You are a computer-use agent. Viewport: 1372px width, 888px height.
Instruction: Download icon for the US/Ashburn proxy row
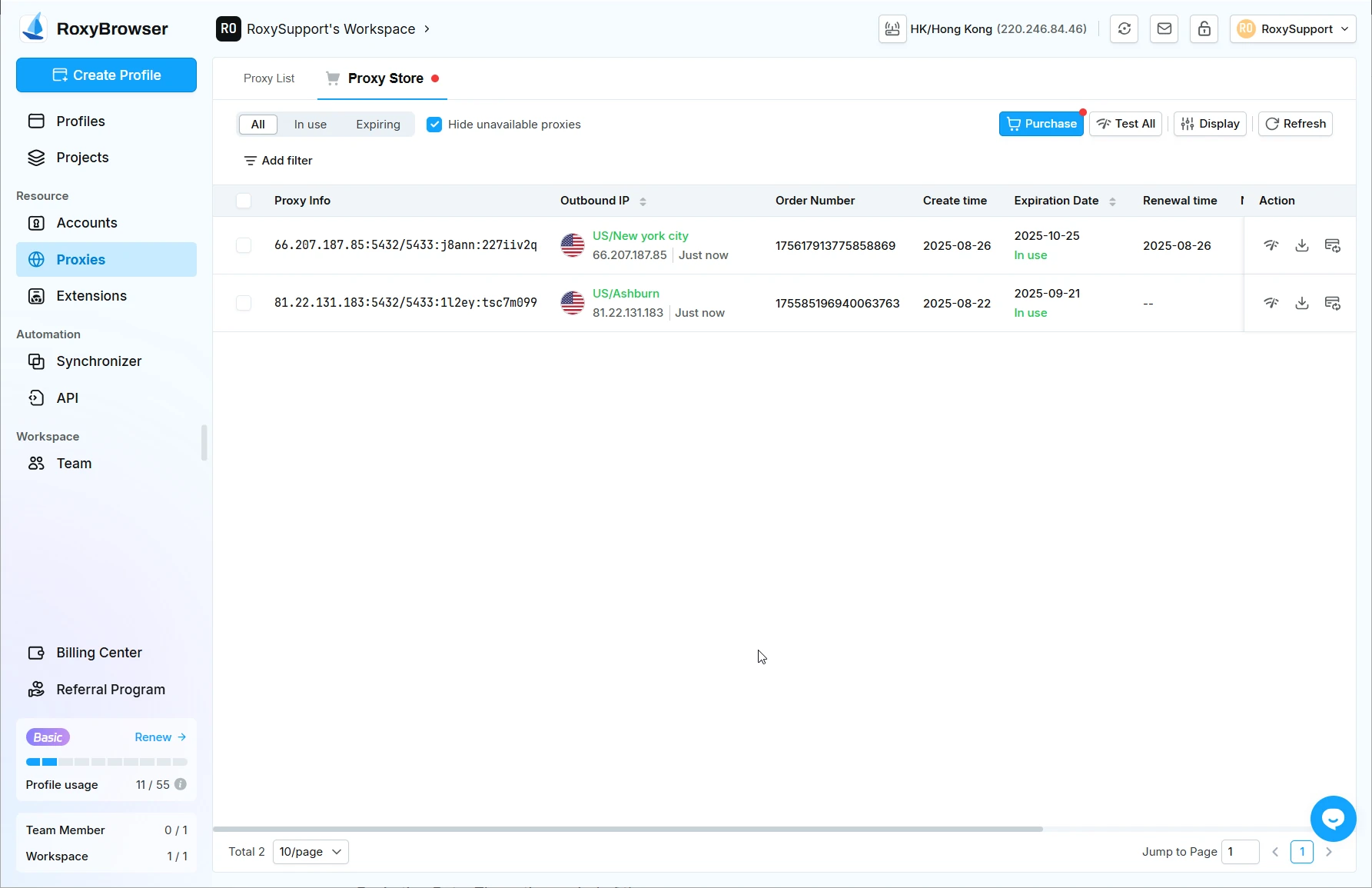(1301, 303)
